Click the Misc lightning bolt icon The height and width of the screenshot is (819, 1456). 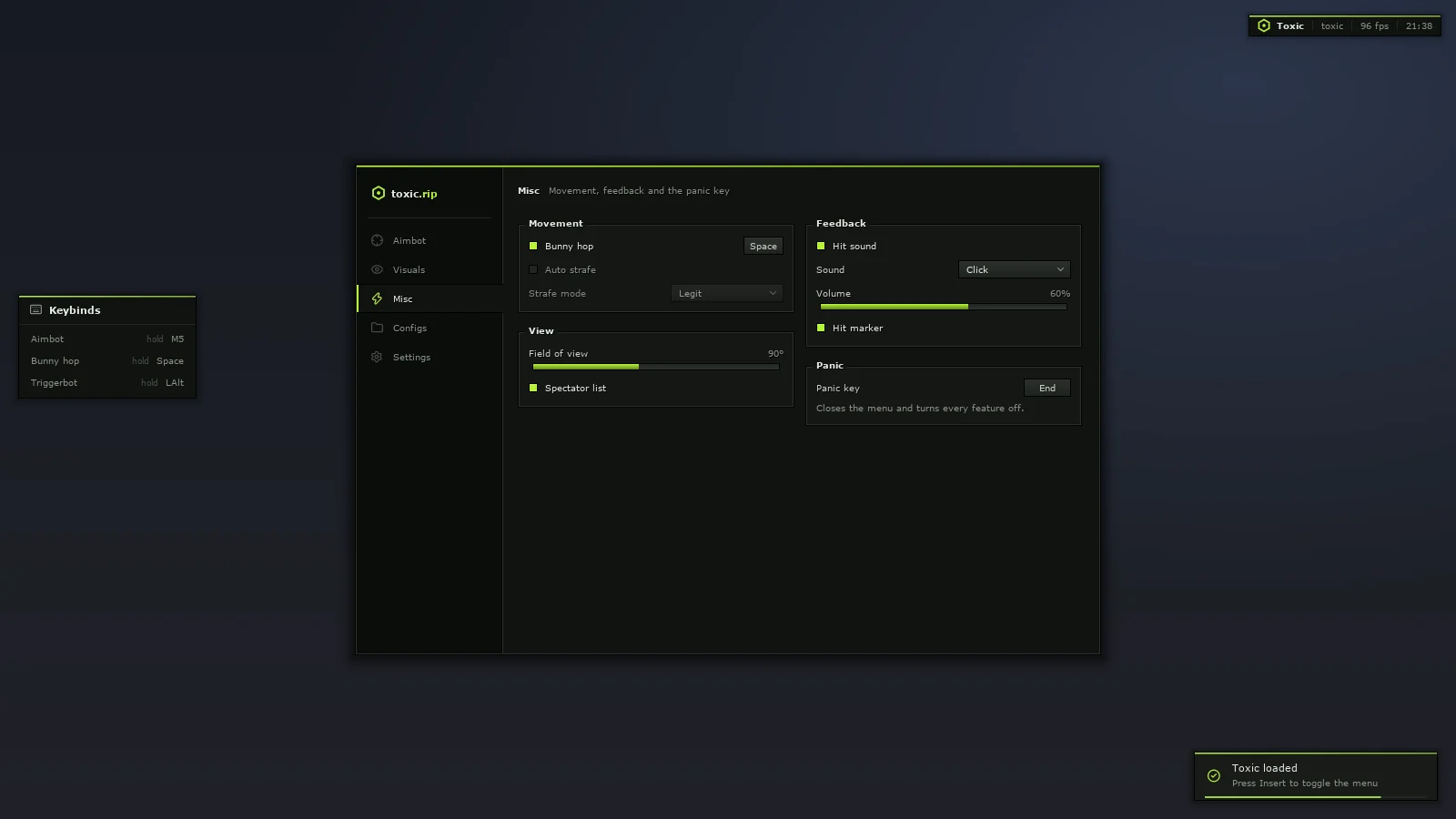(x=377, y=298)
